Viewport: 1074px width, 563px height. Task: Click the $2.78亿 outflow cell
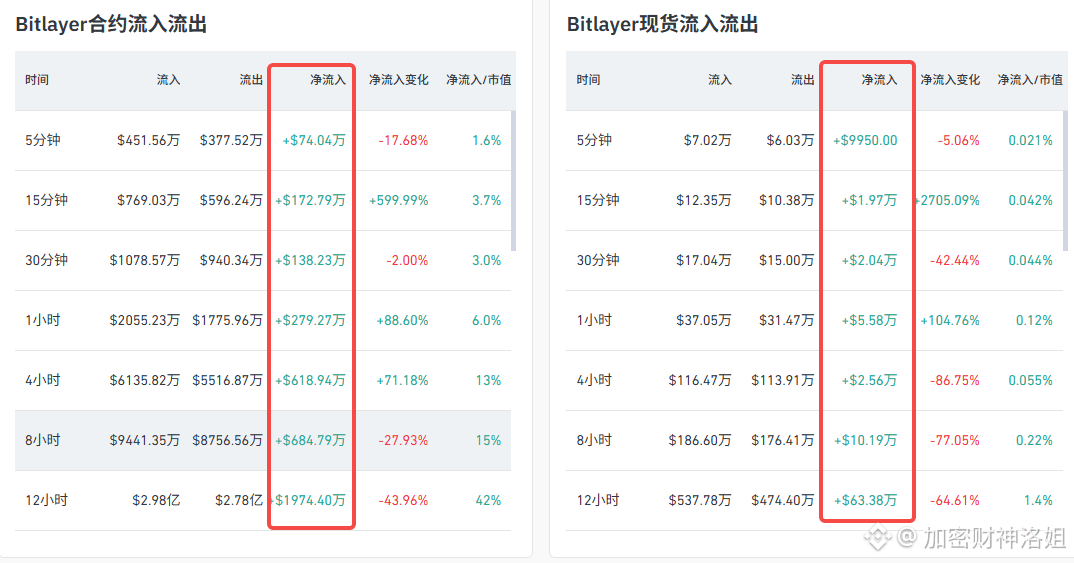point(239,501)
